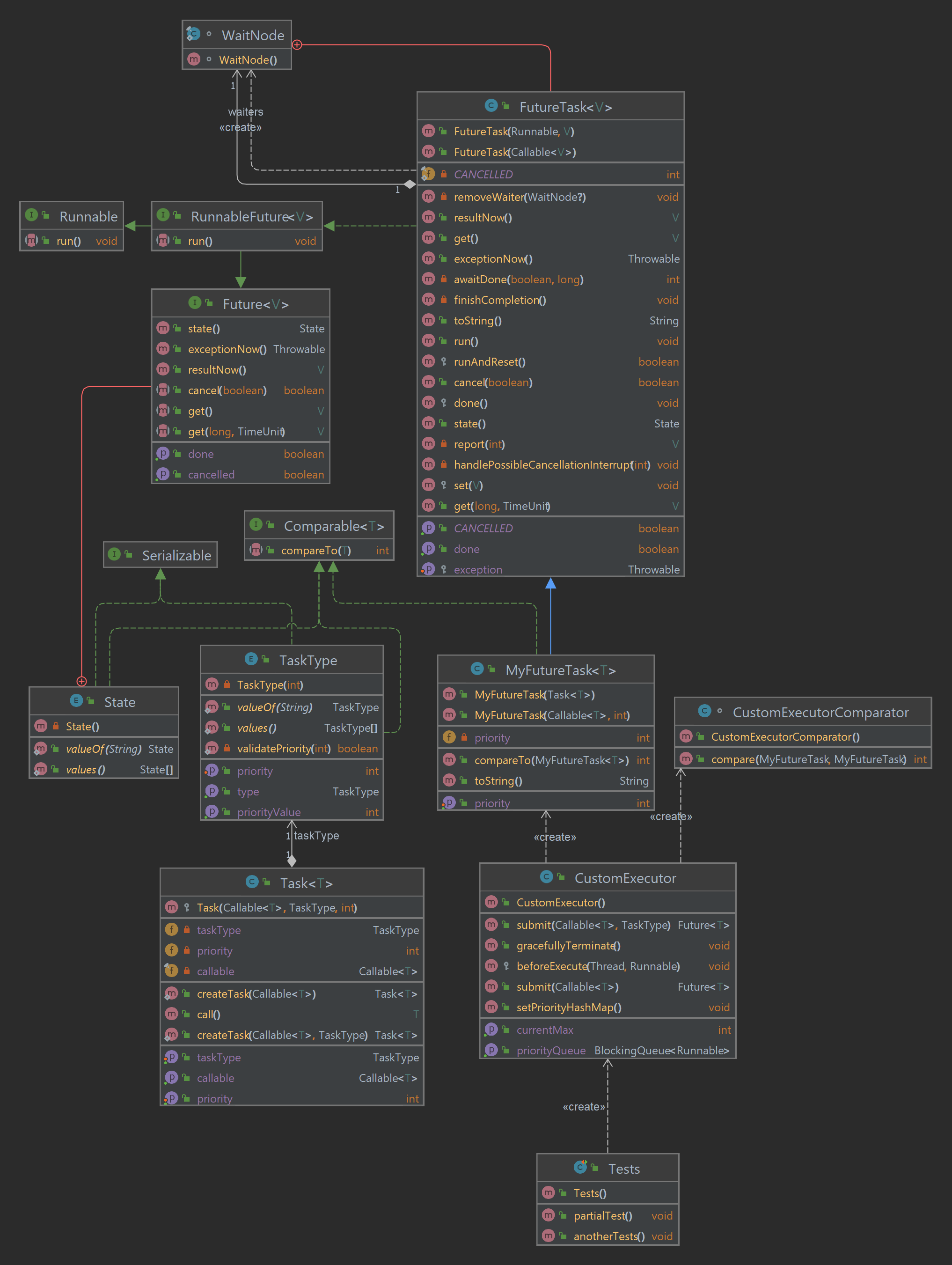The image size is (952, 1265).
Task: Select the RunnableFuture<V> header label
Action: point(246,216)
